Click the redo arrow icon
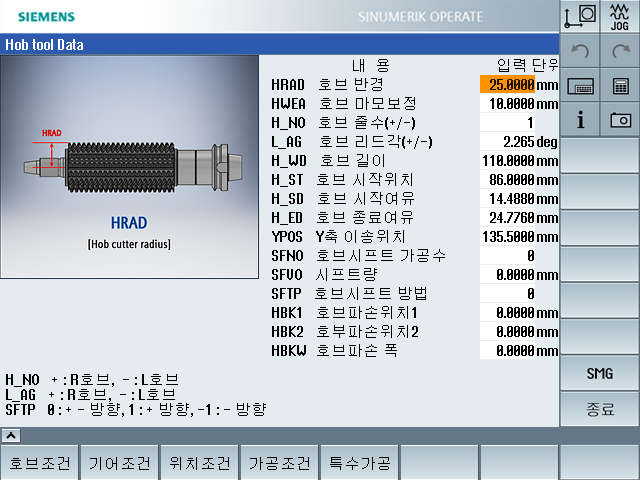The width and height of the screenshot is (640, 480). point(620,51)
